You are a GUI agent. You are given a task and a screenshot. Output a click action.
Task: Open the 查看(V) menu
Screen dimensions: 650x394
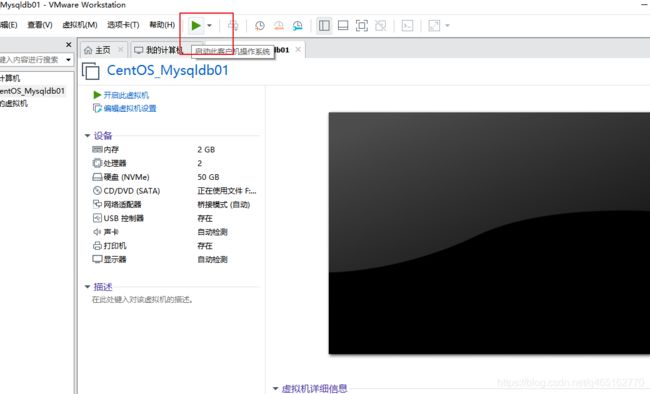(x=40, y=25)
